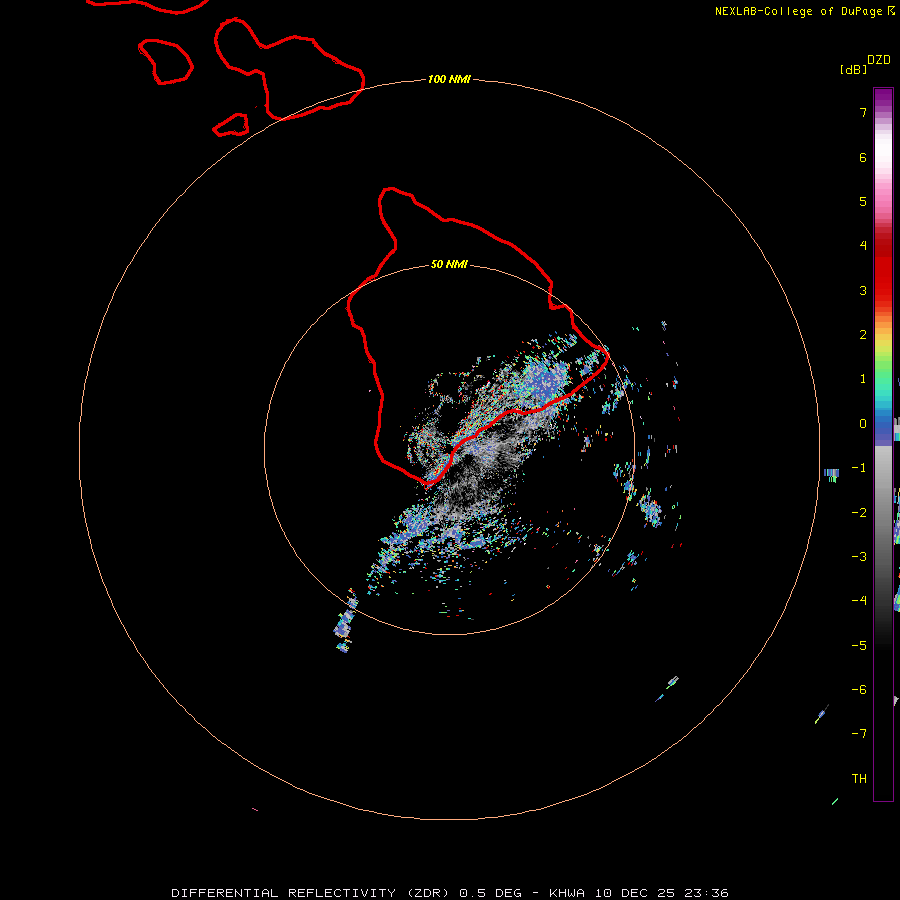Click the KHWA station identifier in the caption

click(567, 893)
